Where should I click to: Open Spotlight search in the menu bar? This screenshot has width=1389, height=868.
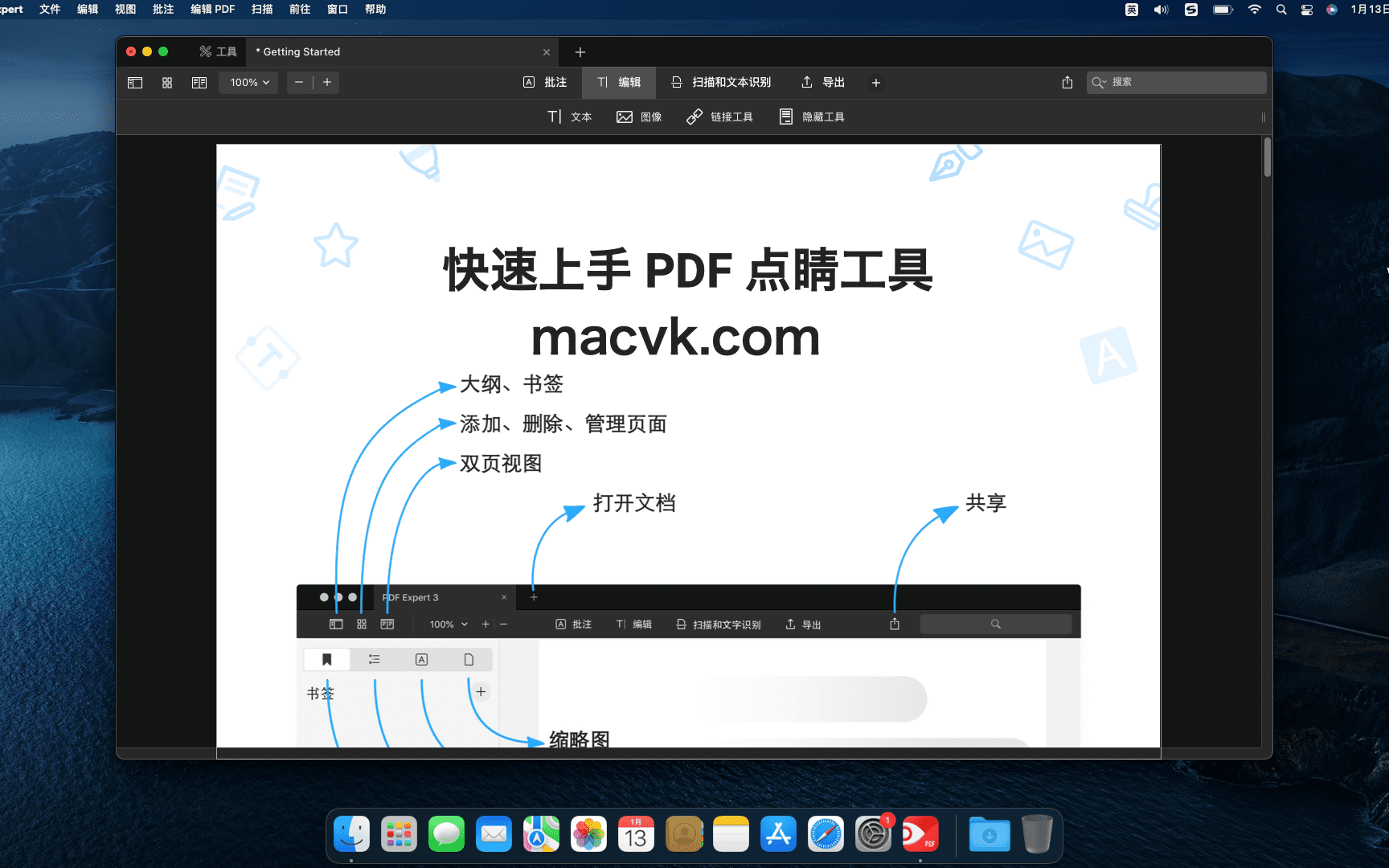(1281, 10)
